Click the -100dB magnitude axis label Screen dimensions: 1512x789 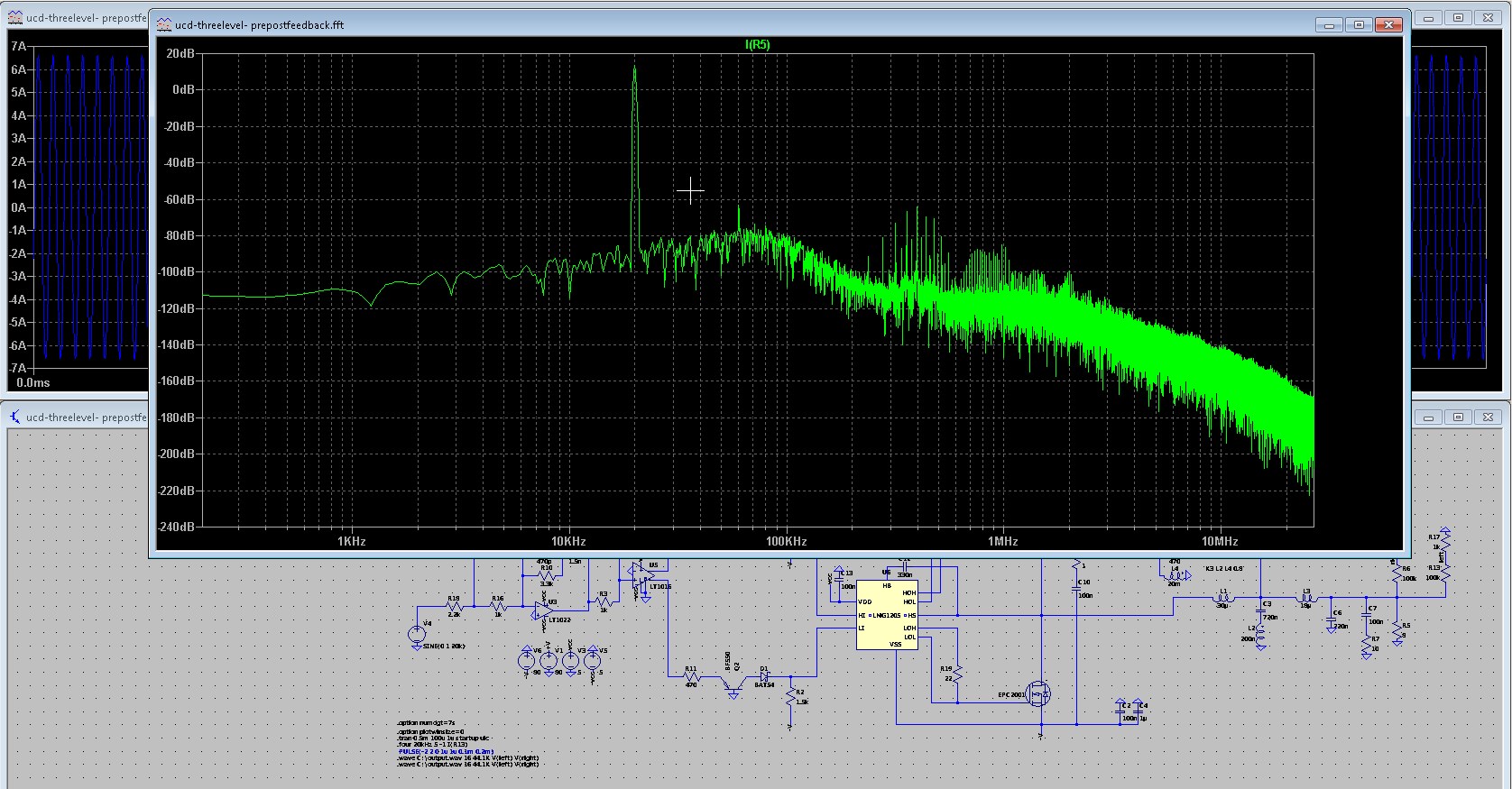pyautogui.click(x=177, y=271)
